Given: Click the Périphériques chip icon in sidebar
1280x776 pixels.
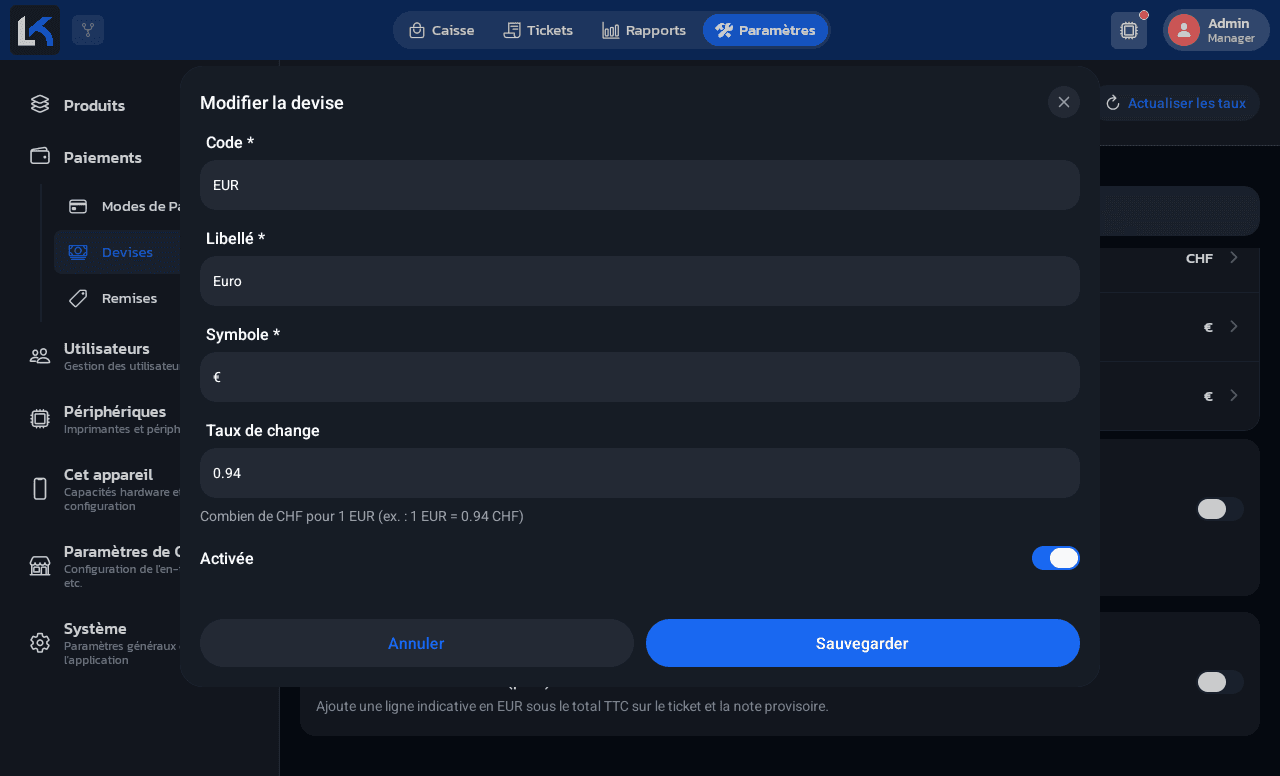Looking at the screenshot, I should pyautogui.click(x=40, y=419).
